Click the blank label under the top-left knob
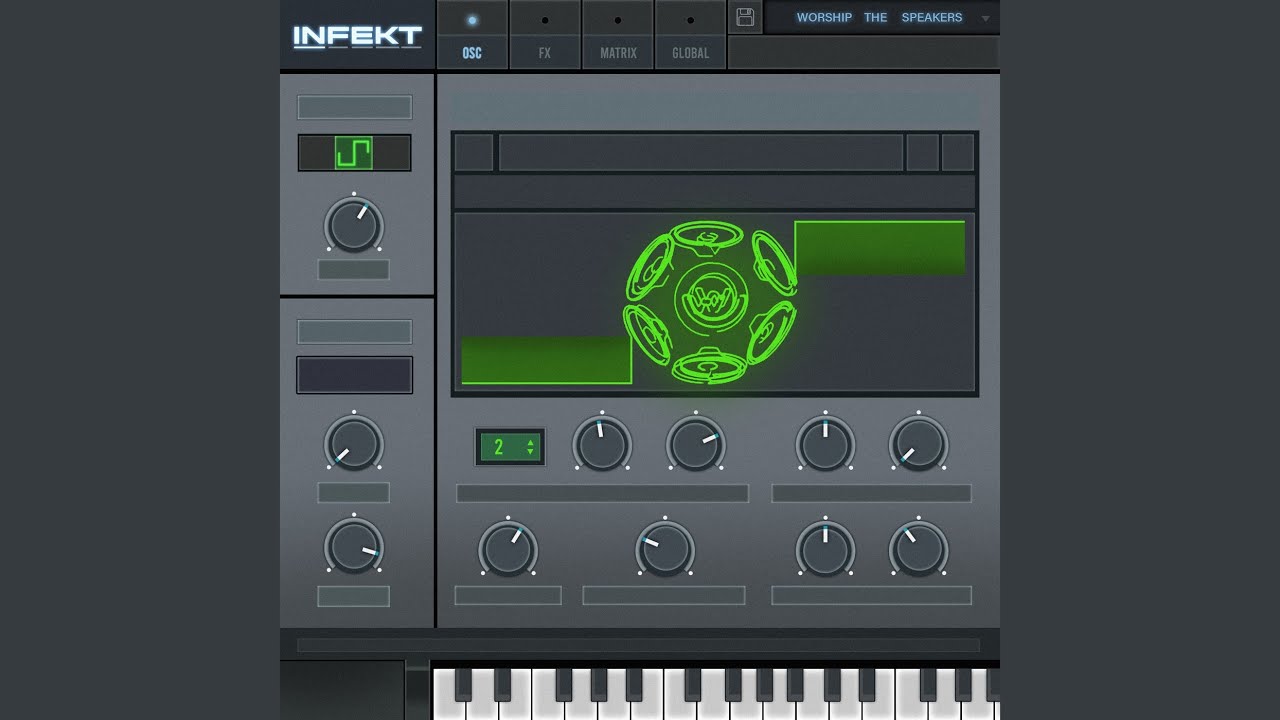The width and height of the screenshot is (1280, 720). pos(354,270)
